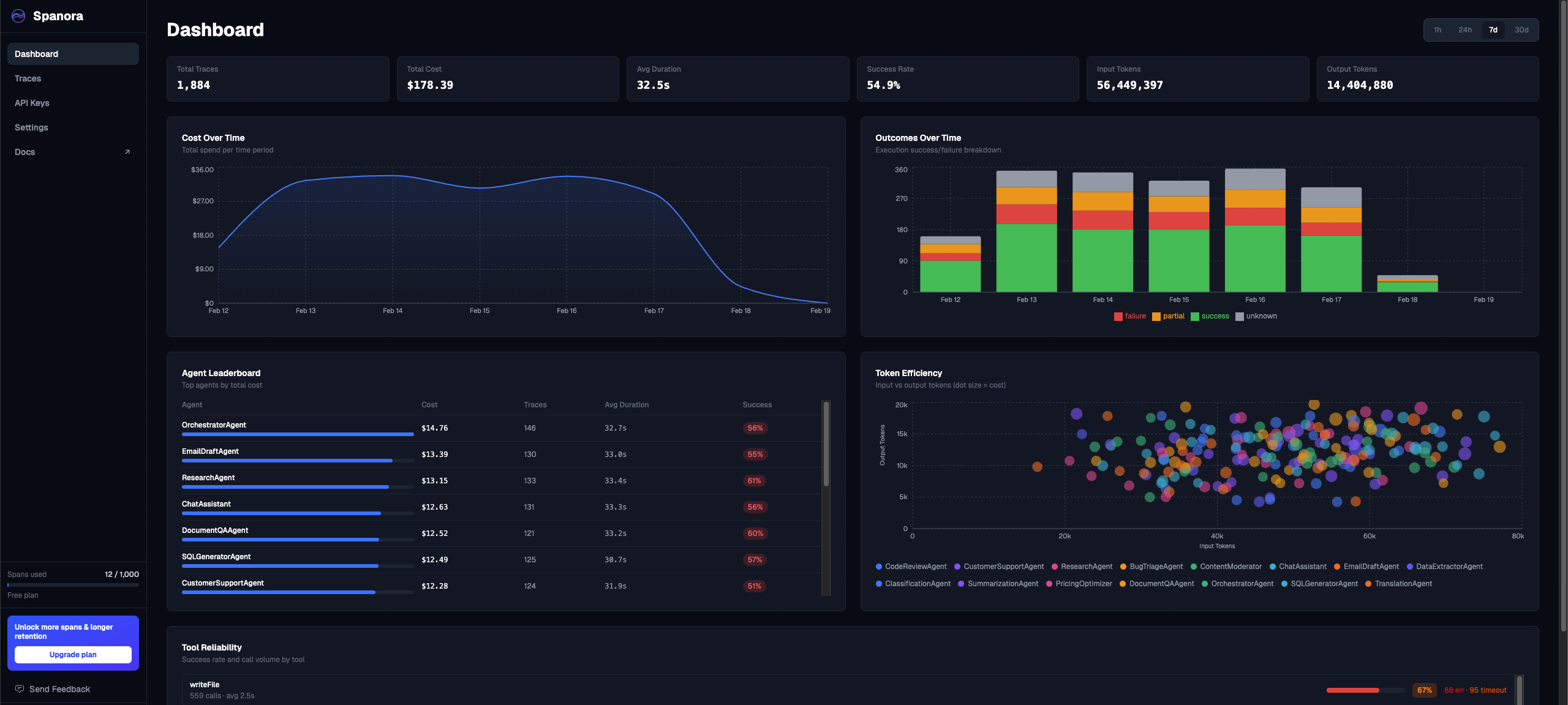Open the Settings page

pyautogui.click(x=31, y=127)
